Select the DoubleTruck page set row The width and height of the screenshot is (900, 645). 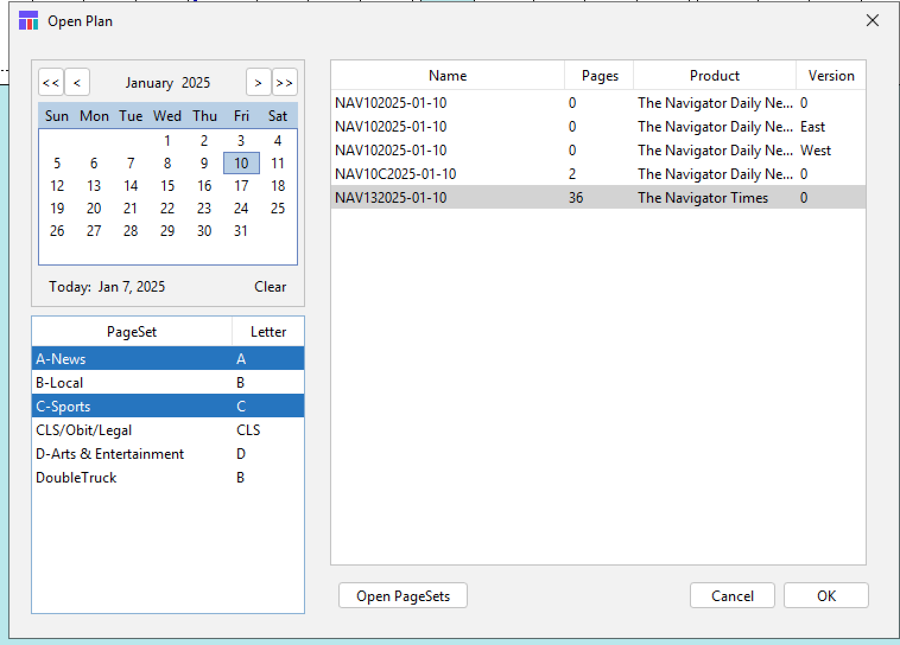(x=76, y=478)
